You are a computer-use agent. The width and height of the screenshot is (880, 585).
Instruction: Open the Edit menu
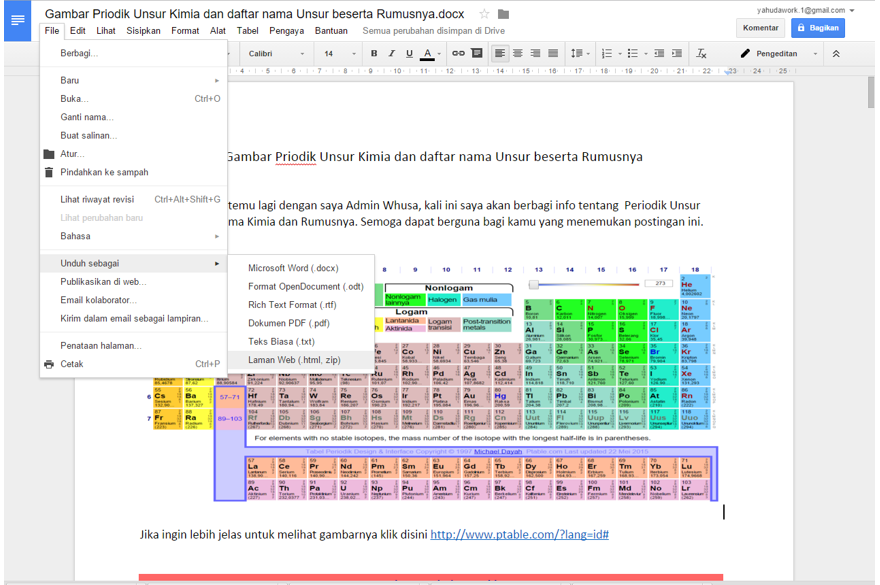tap(77, 31)
